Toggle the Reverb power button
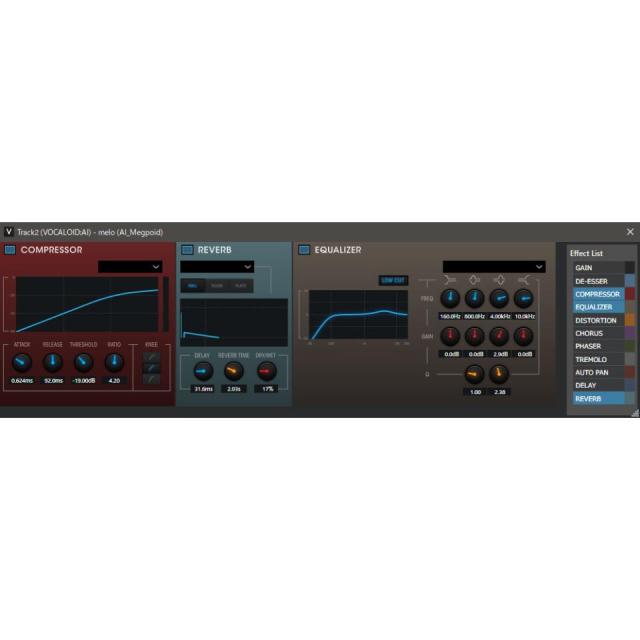The image size is (640, 640). (x=187, y=249)
